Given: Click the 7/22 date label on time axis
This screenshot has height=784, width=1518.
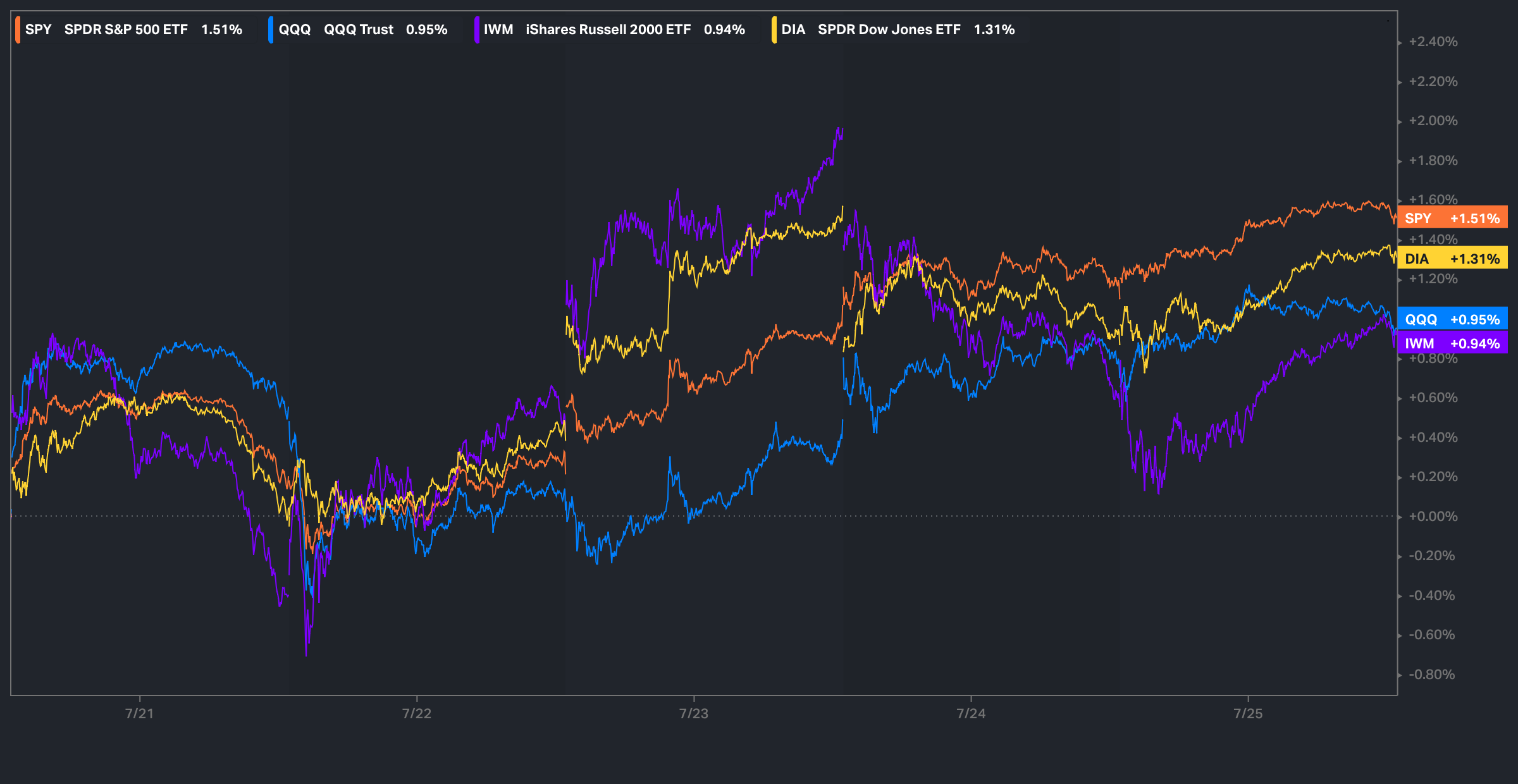Looking at the screenshot, I should 416,714.
